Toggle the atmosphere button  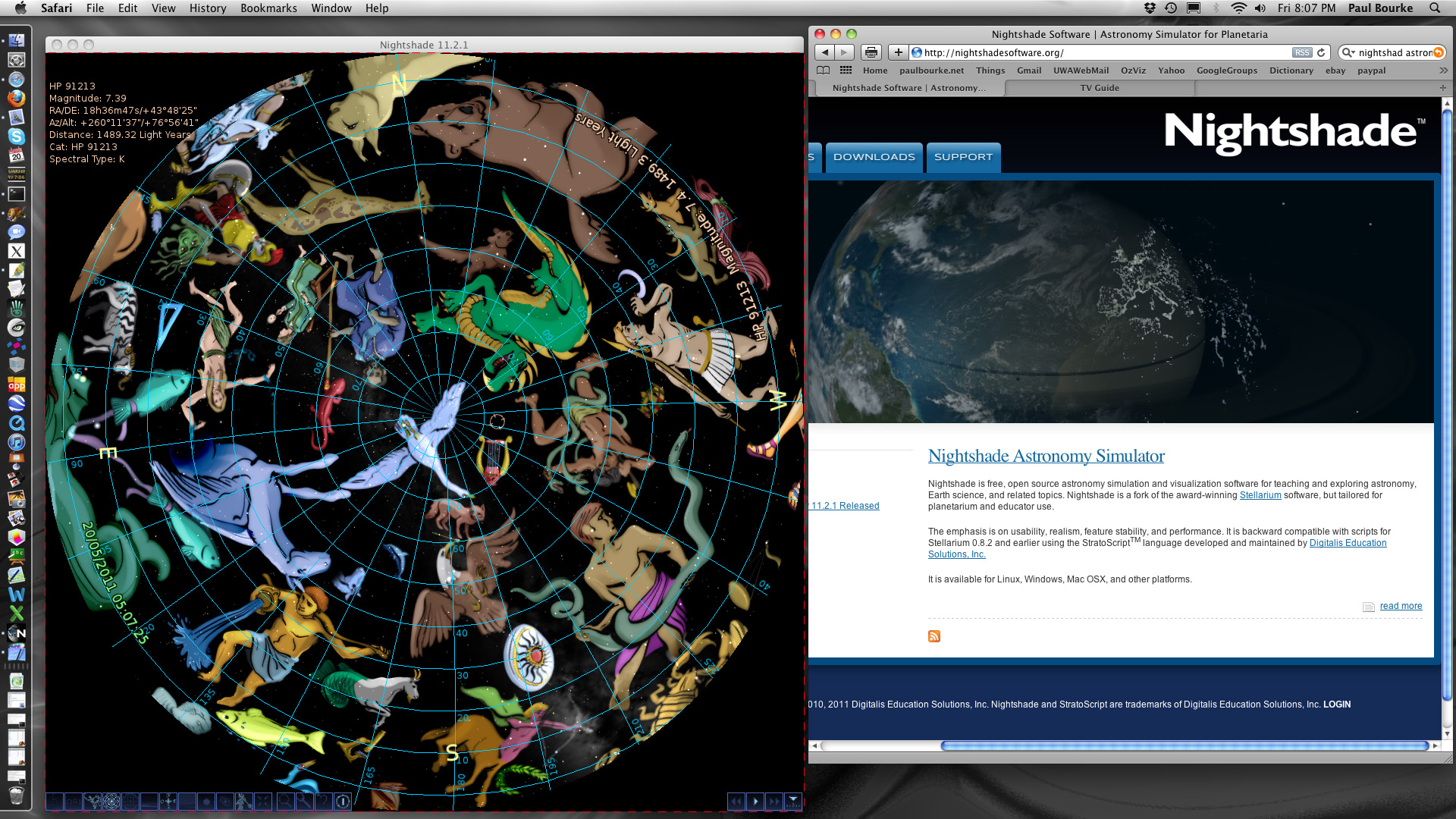[187, 802]
